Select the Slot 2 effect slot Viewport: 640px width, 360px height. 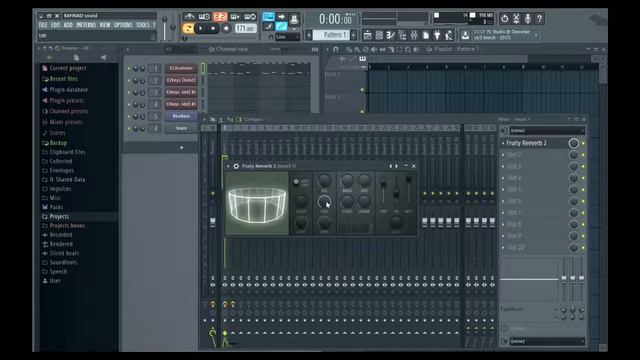[x=513, y=155]
